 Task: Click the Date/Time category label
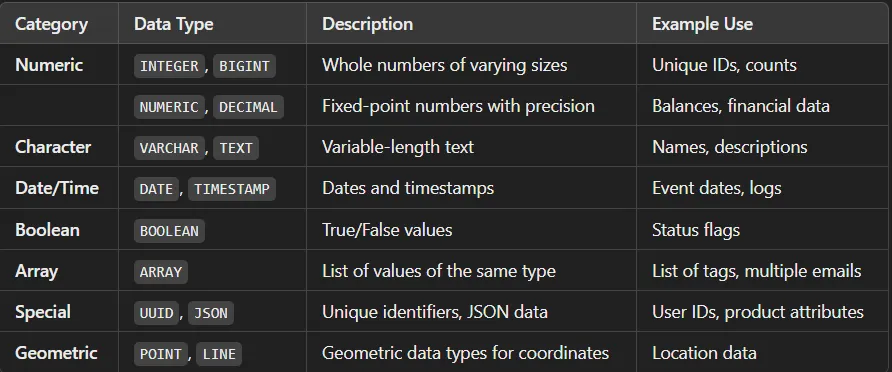pyautogui.click(x=57, y=188)
